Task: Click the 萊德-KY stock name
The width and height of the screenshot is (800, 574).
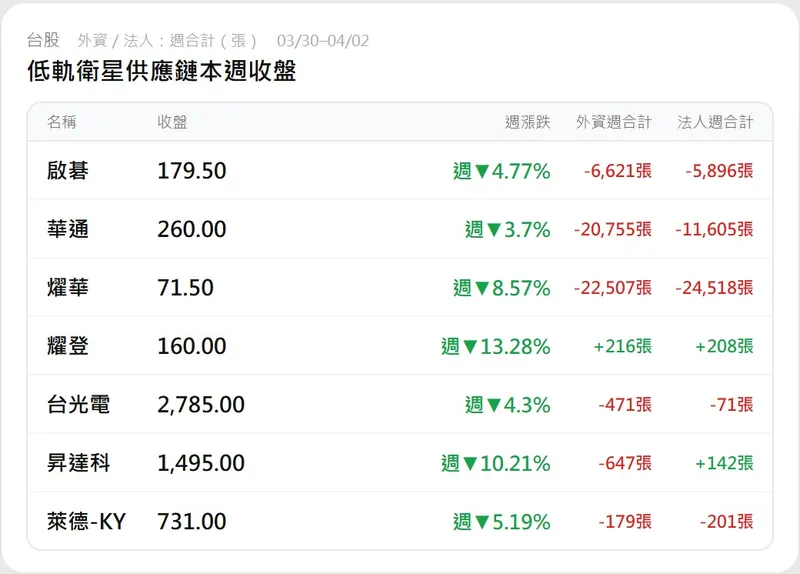Action: coord(86,521)
